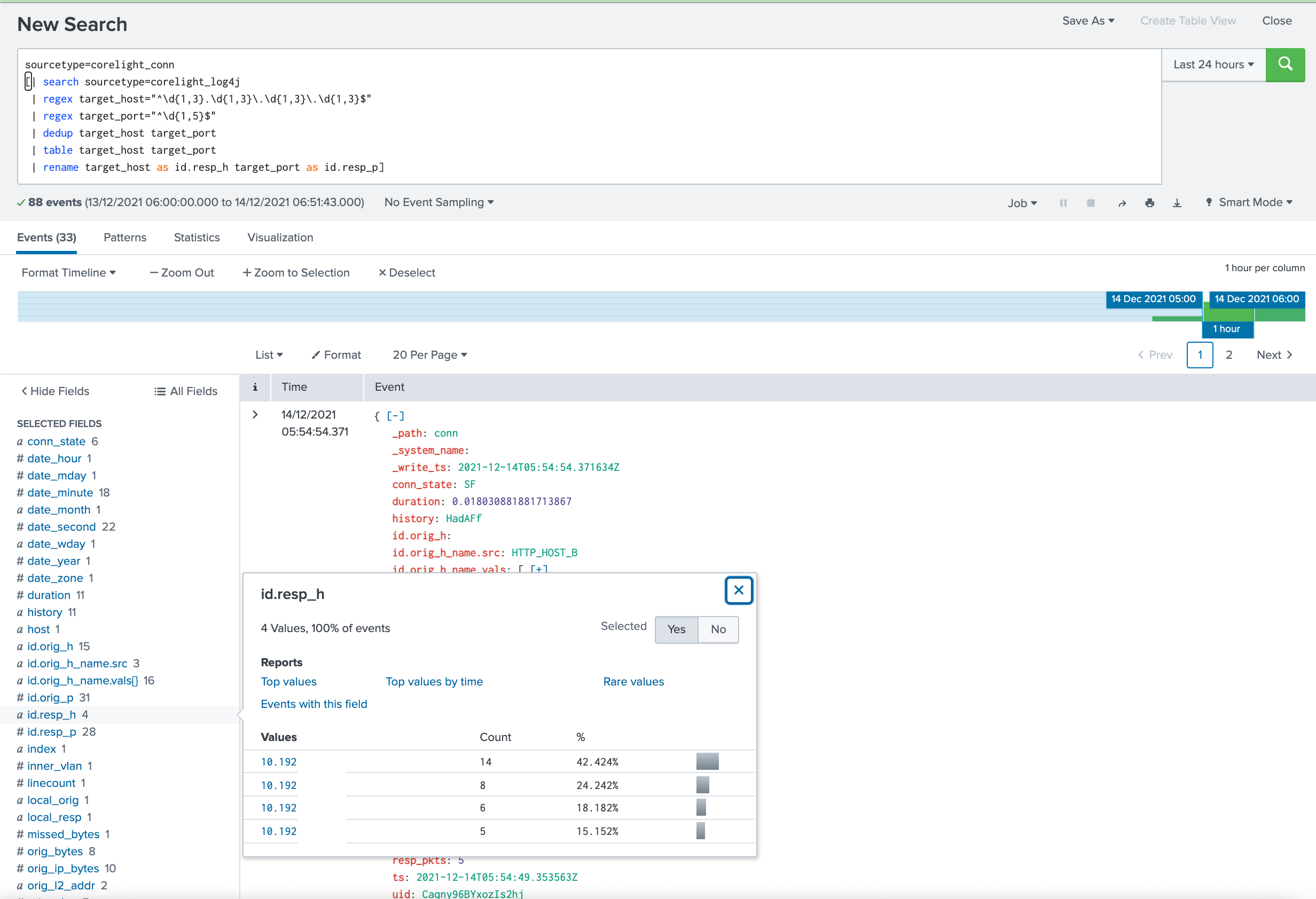This screenshot has width=1316, height=899.
Task: Switch to the Visualization tab
Action: click(280, 237)
